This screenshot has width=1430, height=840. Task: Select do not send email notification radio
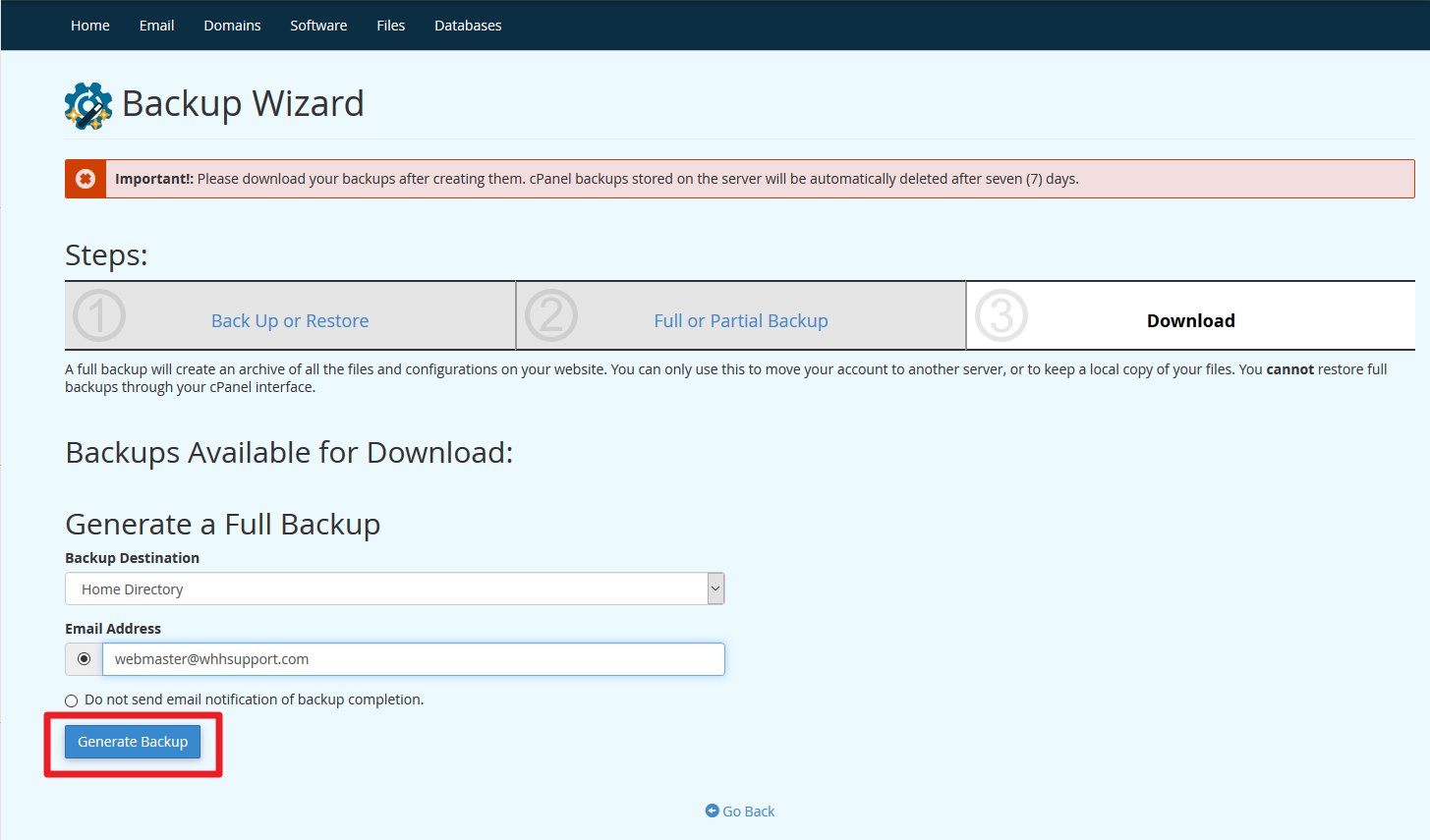pos(72,700)
